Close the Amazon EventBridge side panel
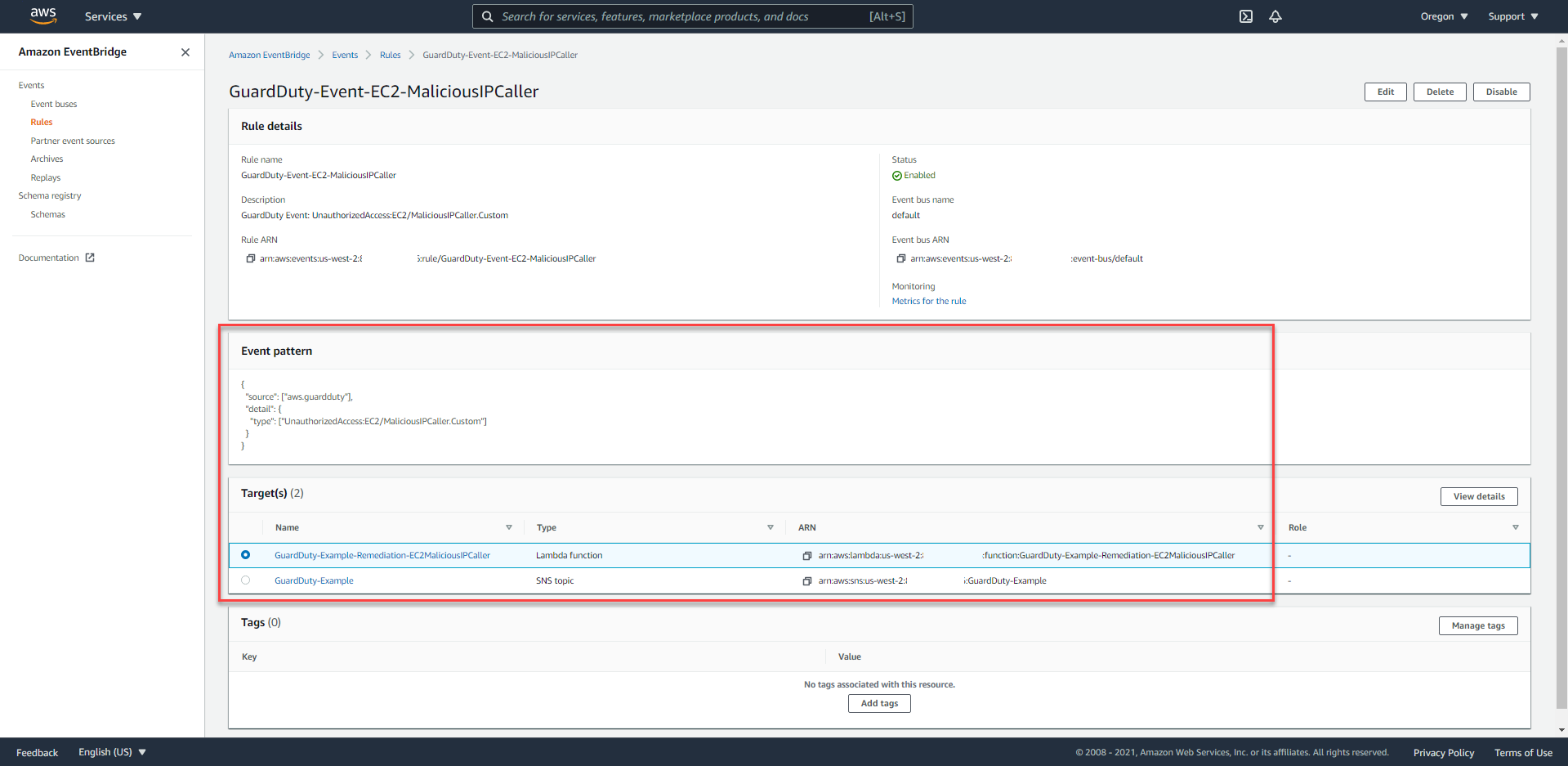1568x766 pixels. pyautogui.click(x=185, y=52)
